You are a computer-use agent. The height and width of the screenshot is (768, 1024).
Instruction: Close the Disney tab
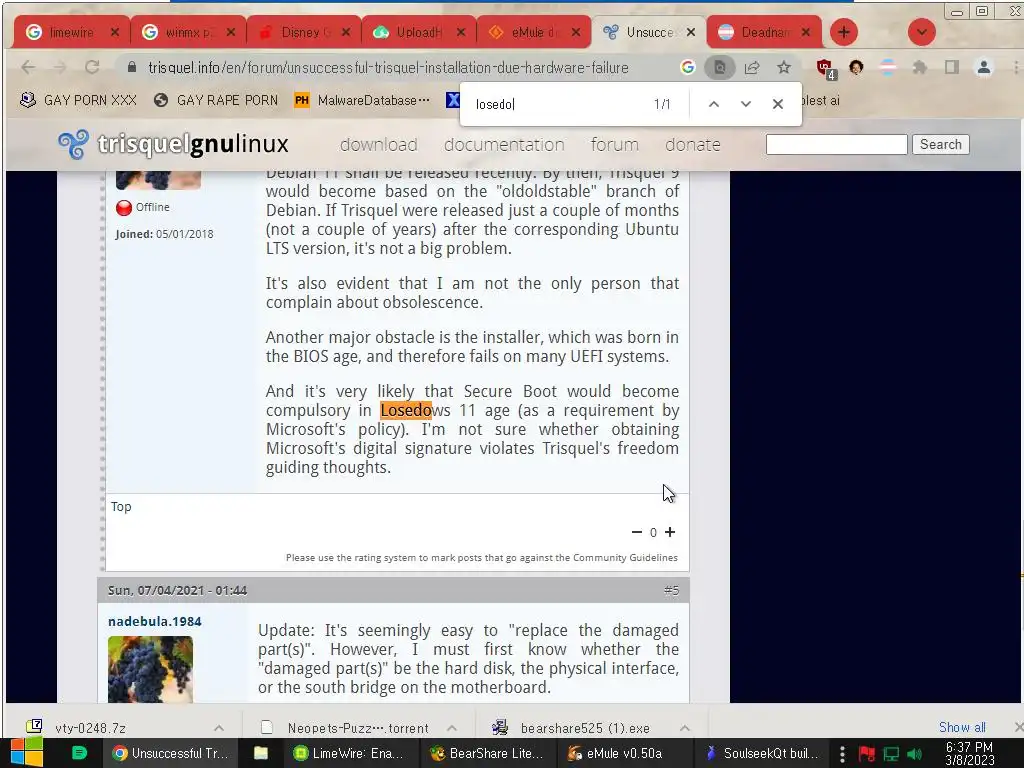[346, 32]
